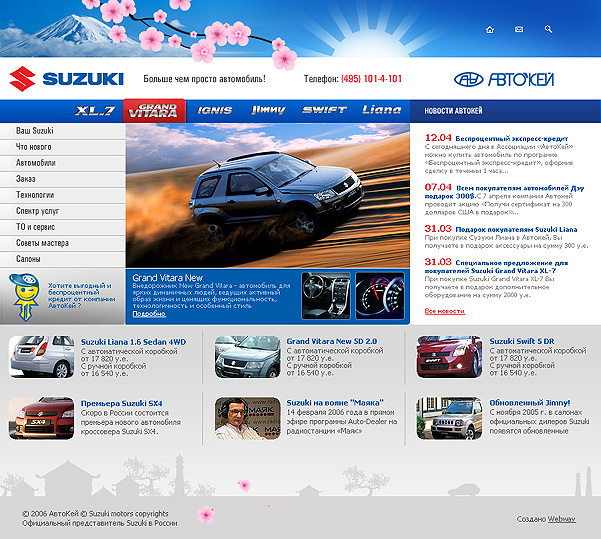Select Спектр услуг in the sidebar

[62, 212]
